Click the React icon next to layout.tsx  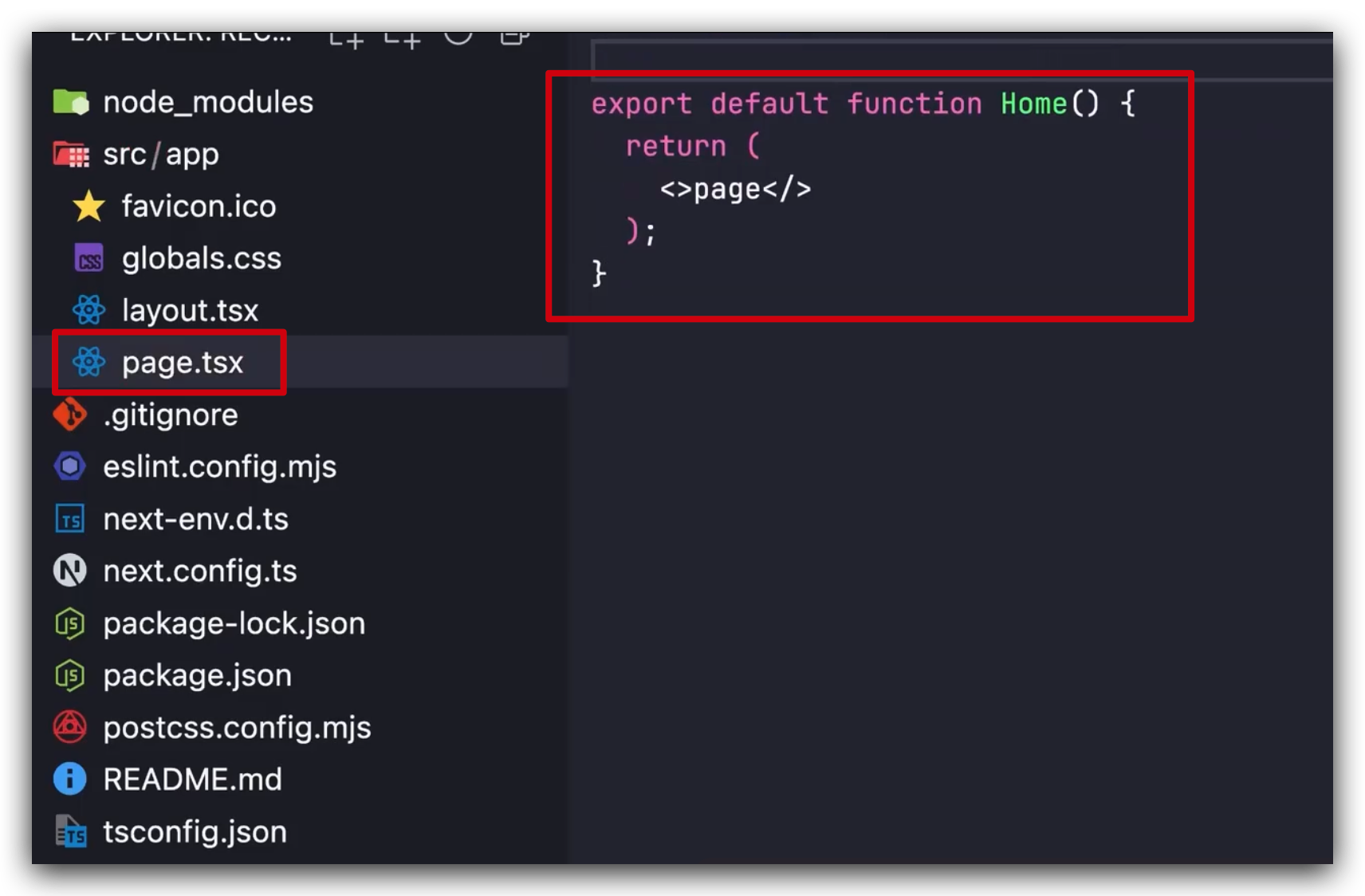(x=89, y=310)
